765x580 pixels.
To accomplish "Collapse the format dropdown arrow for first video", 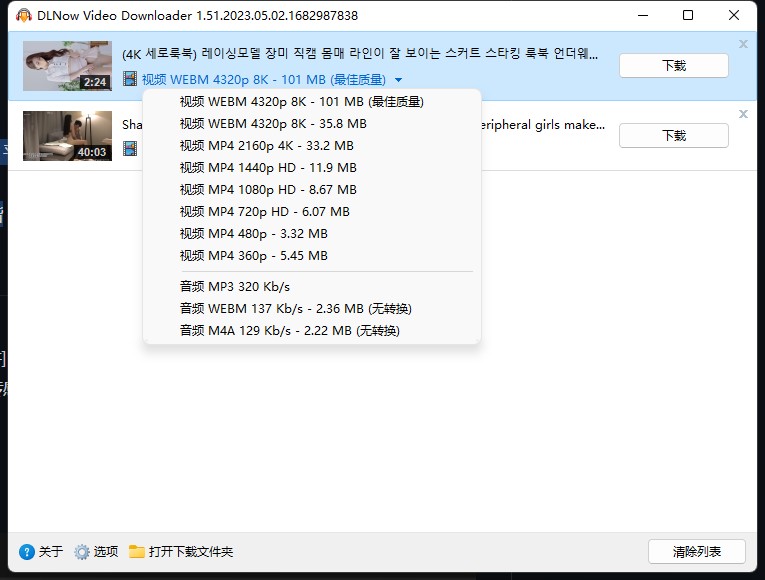I will pyautogui.click(x=399, y=80).
